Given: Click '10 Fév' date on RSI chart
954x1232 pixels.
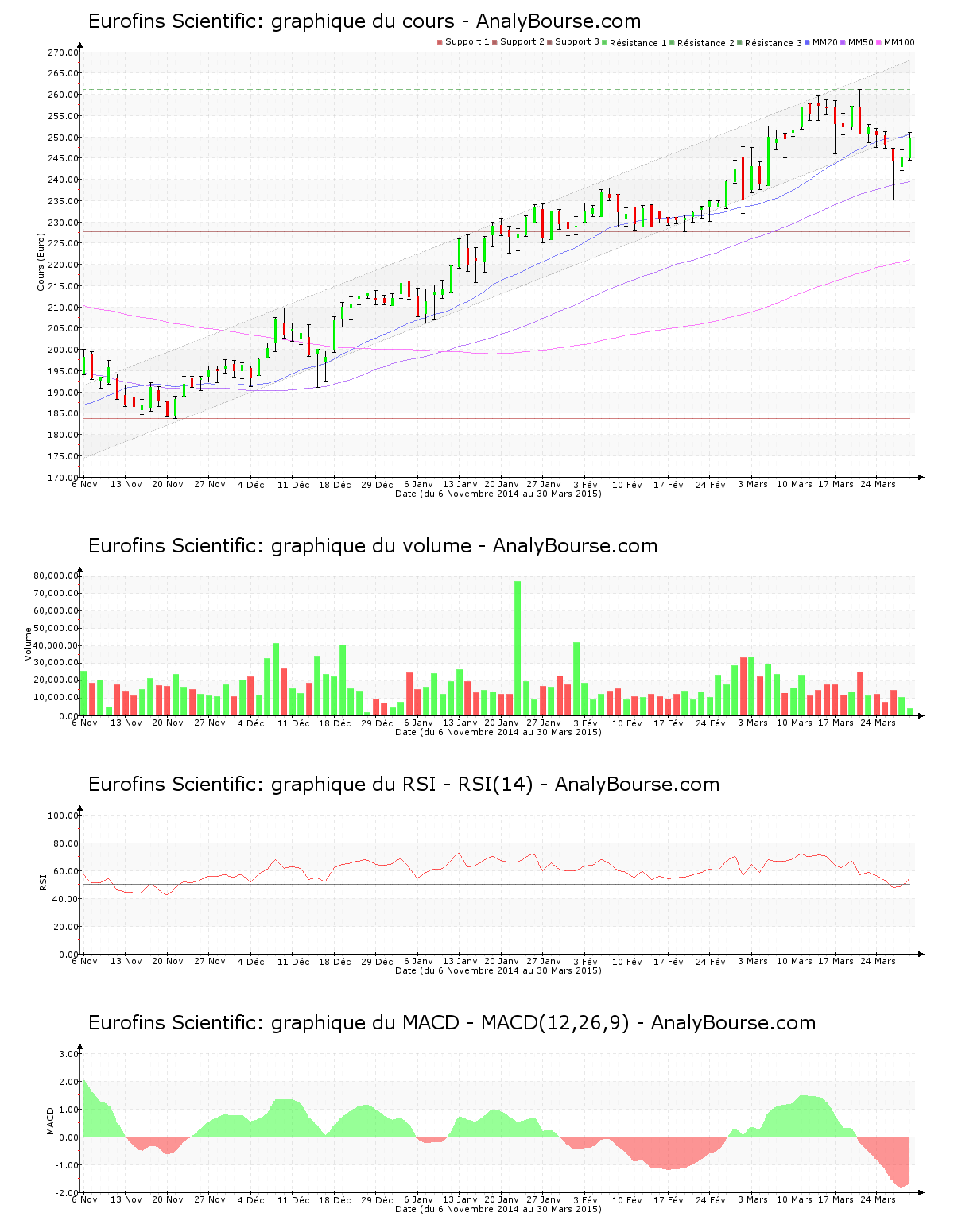Looking at the screenshot, I should (x=627, y=961).
